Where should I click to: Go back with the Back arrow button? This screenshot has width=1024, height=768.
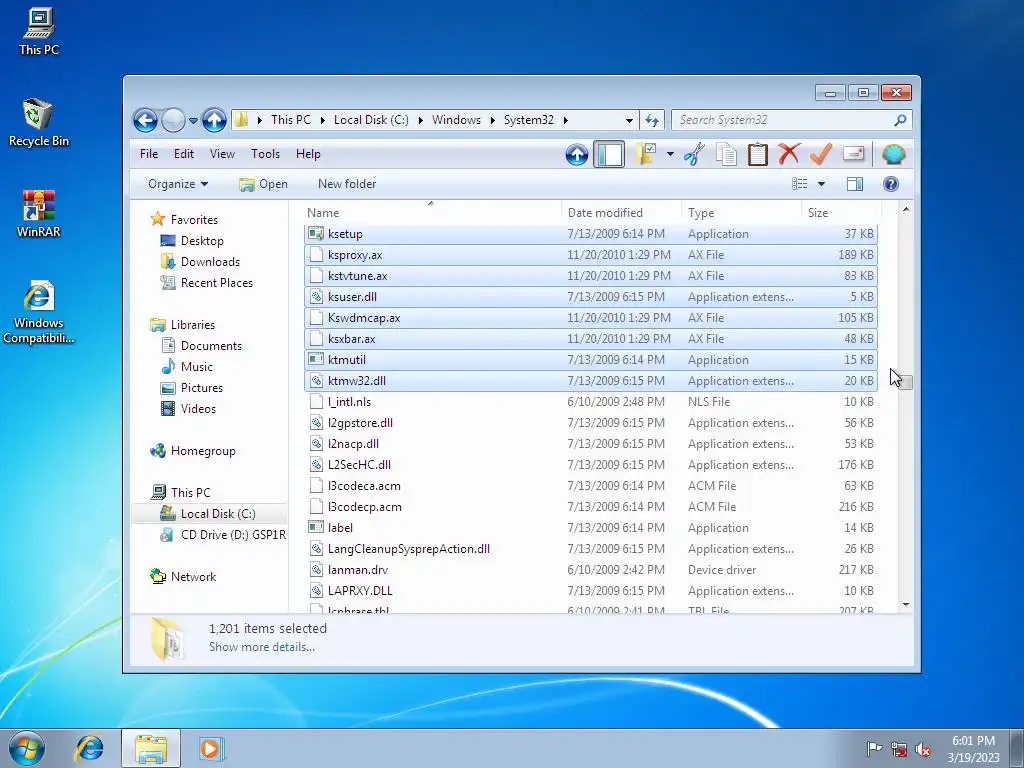click(145, 120)
